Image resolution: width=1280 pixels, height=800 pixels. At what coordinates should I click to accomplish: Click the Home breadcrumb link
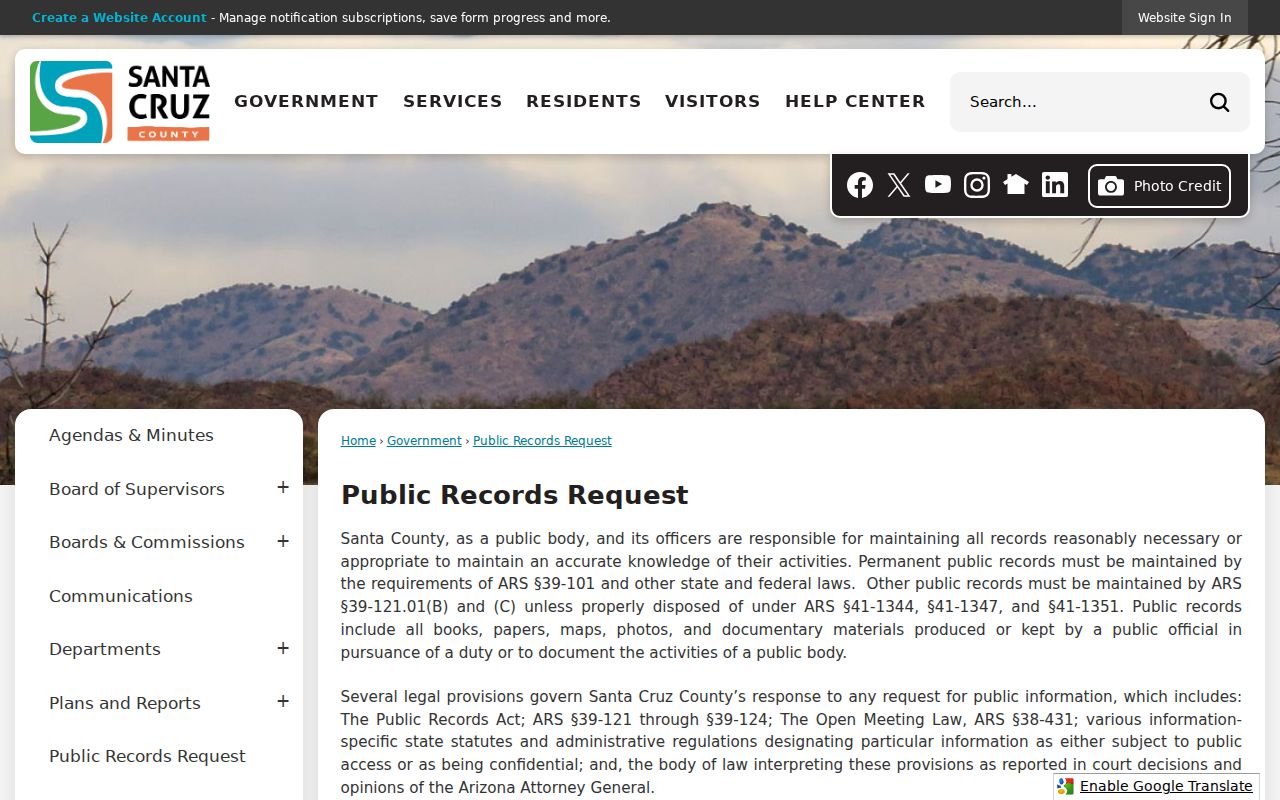point(358,441)
